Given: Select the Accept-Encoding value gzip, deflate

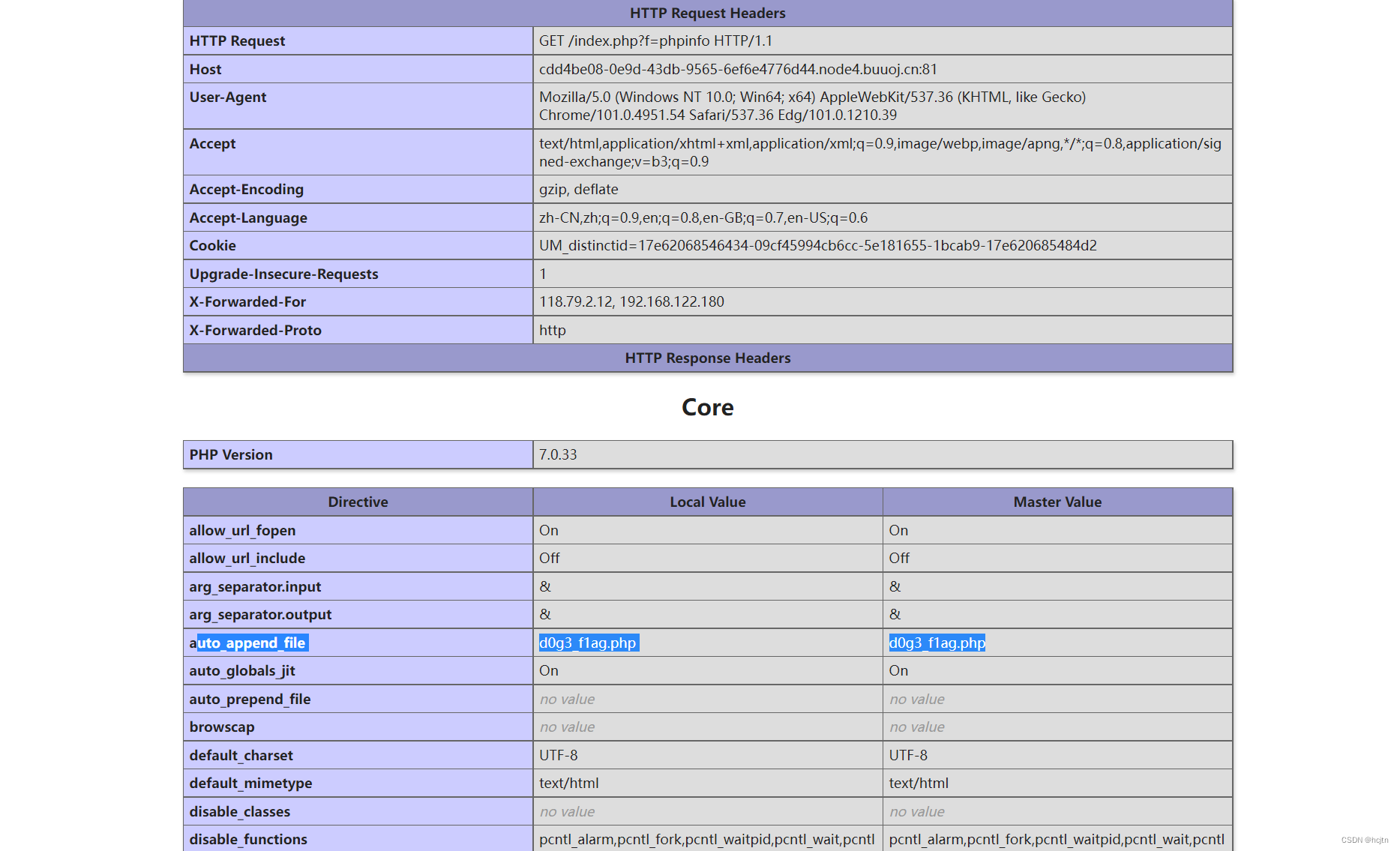Looking at the screenshot, I should click(577, 189).
